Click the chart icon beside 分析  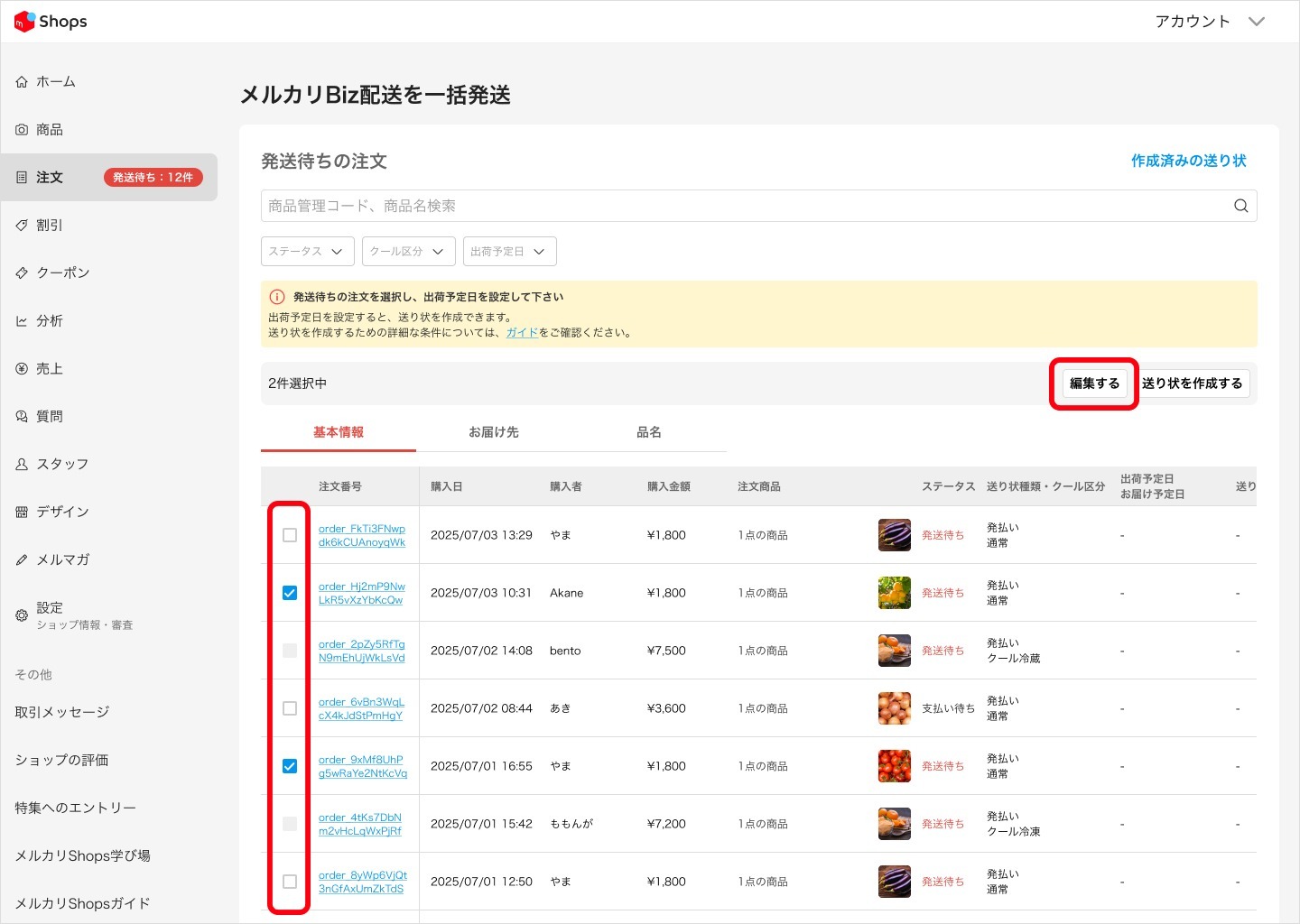point(22,321)
